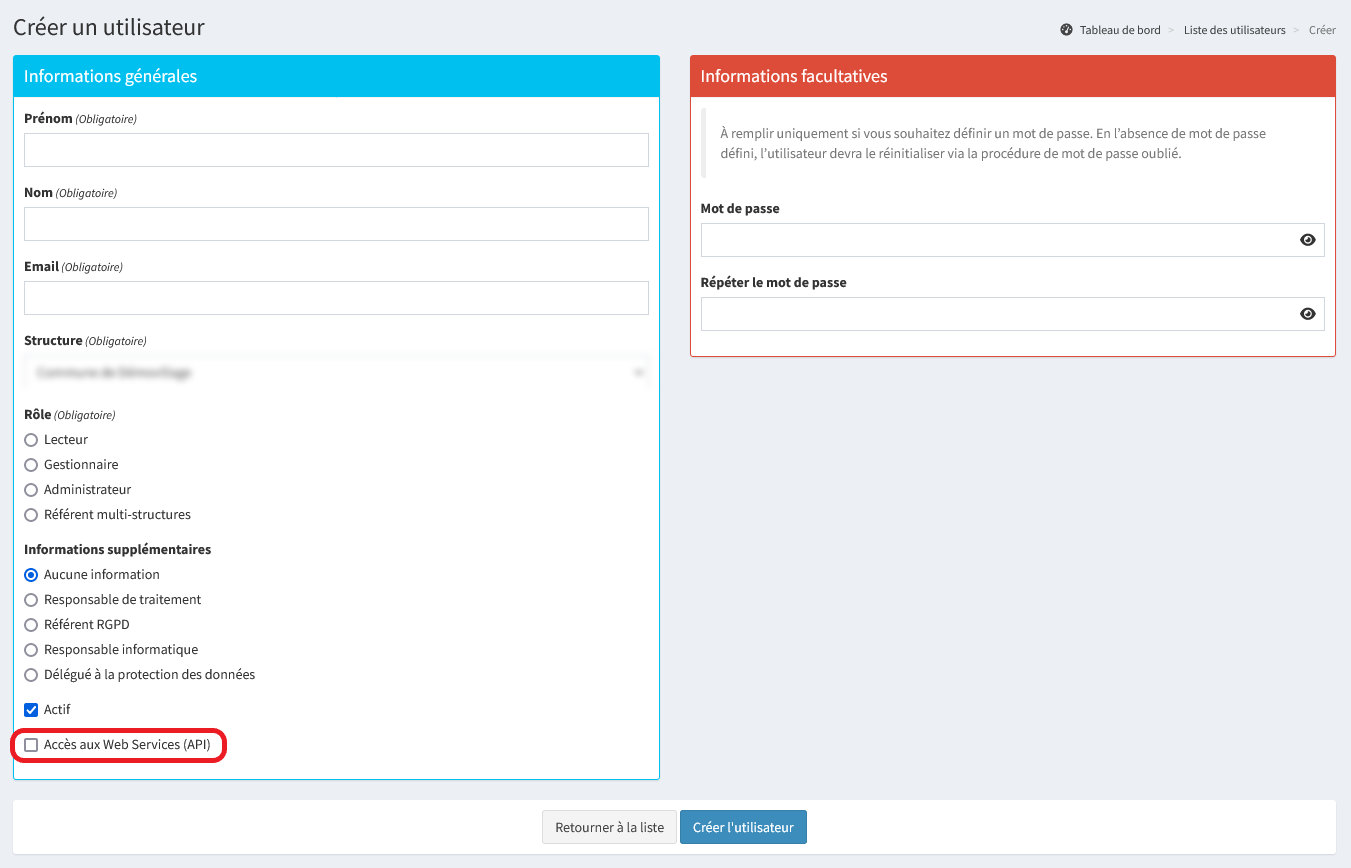
Task: Open Tableau de bord breadcrumb link
Action: point(1120,30)
